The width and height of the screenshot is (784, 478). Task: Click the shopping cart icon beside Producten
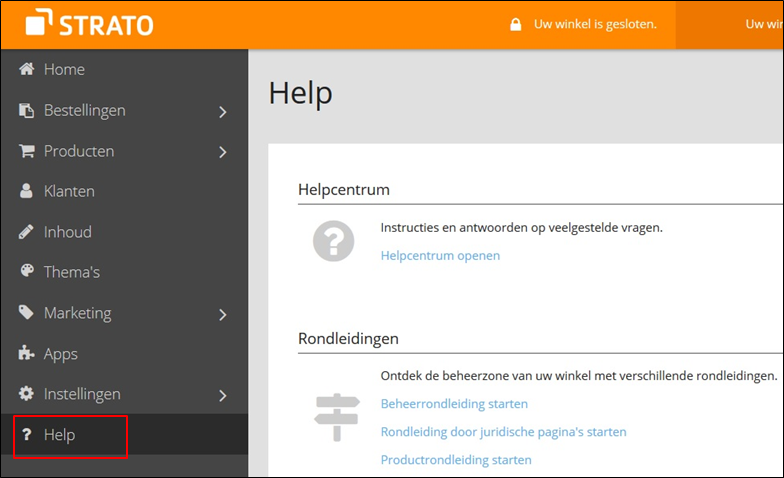tap(26, 150)
